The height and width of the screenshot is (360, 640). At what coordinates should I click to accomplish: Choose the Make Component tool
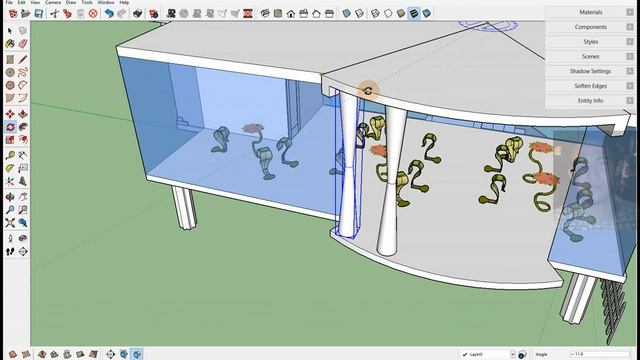pyautogui.click(x=23, y=31)
